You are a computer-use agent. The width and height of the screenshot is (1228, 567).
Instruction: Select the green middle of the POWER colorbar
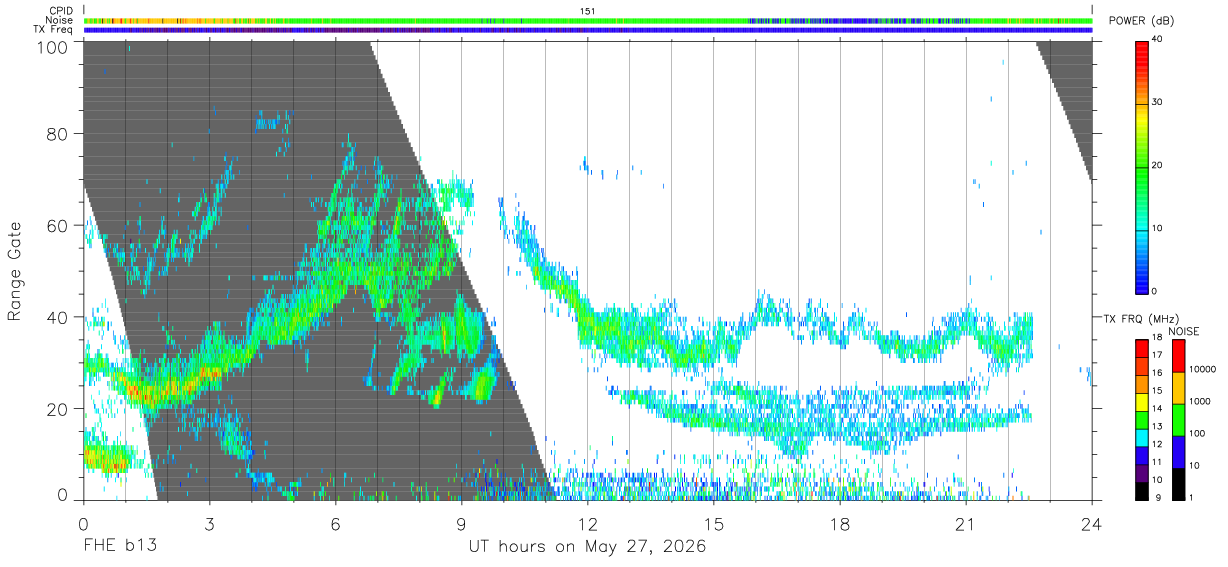[1142, 165]
